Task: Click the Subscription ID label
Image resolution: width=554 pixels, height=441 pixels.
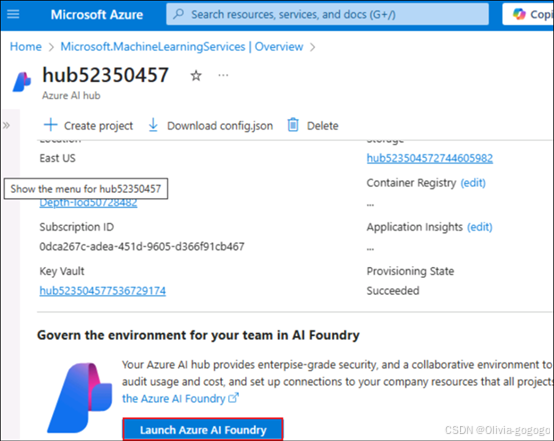Action: coord(77,227)
